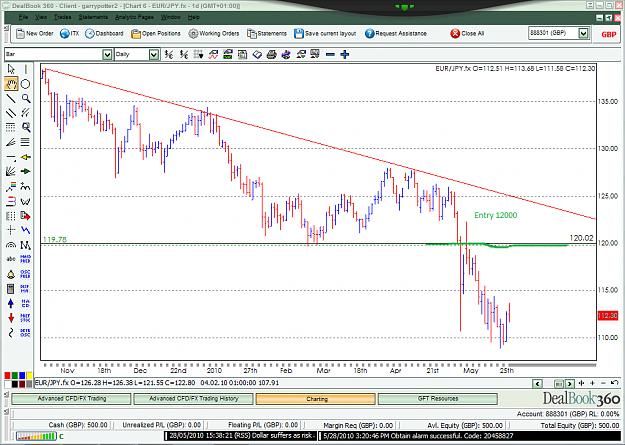Print the chart using printer icon

pyautogui.click(x=271, y=55)
